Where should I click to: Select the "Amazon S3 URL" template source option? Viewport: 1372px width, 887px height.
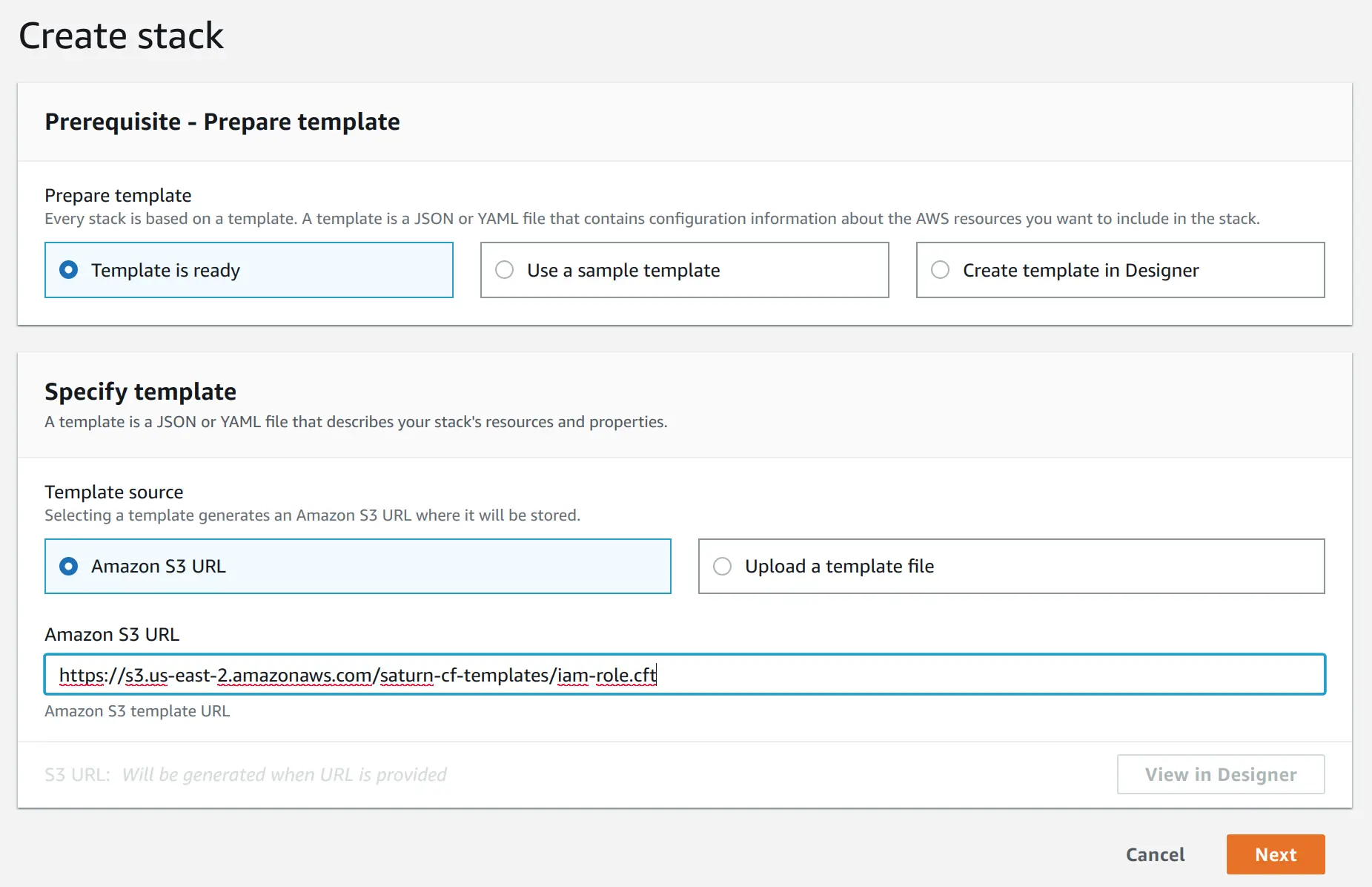(69, 566)
